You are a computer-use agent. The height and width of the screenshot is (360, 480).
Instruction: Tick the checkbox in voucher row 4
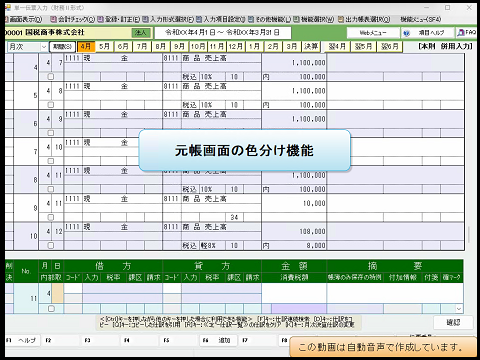click(x=51, y=77)
